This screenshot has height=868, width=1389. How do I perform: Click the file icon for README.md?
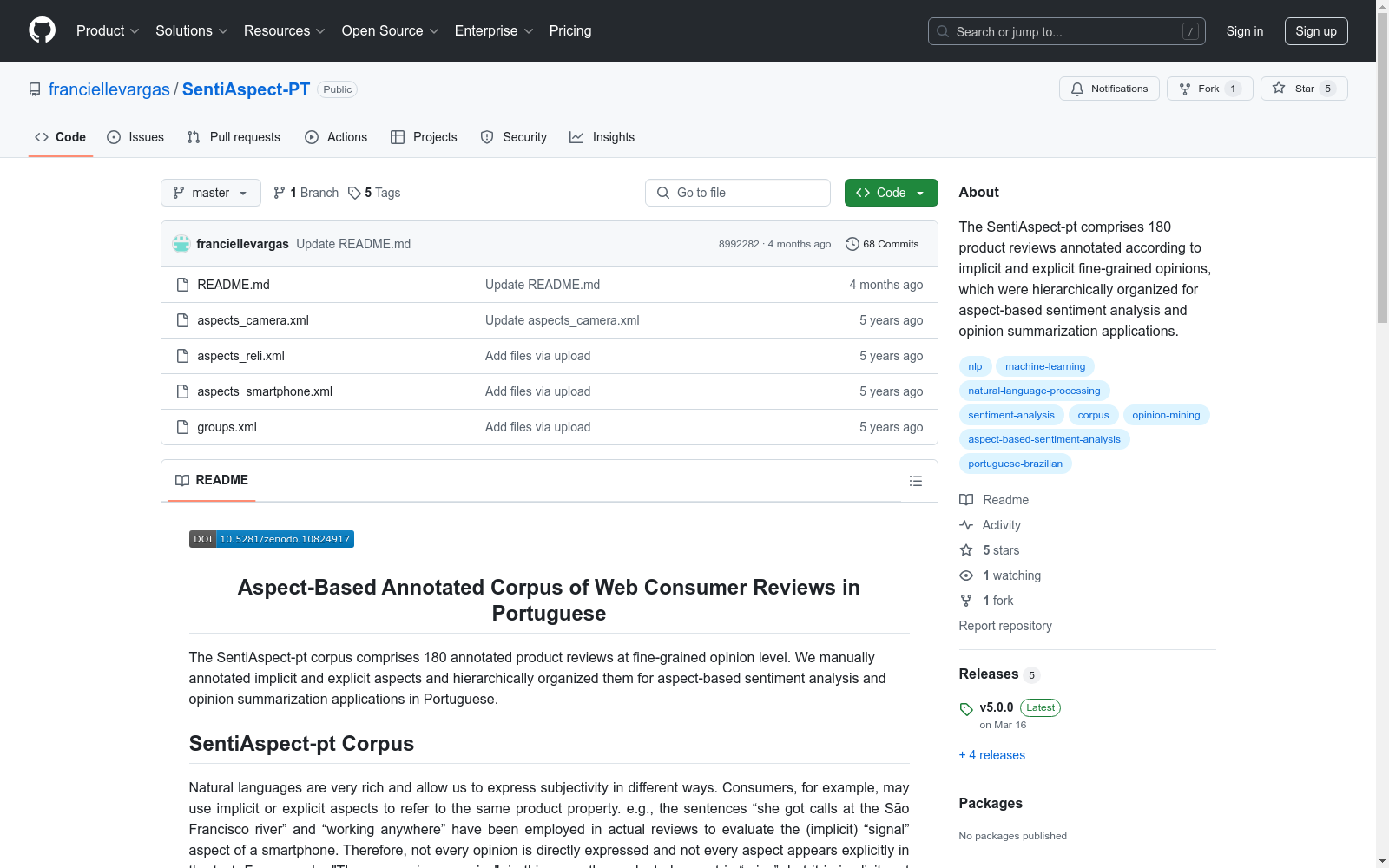click(x=182, y=285)
